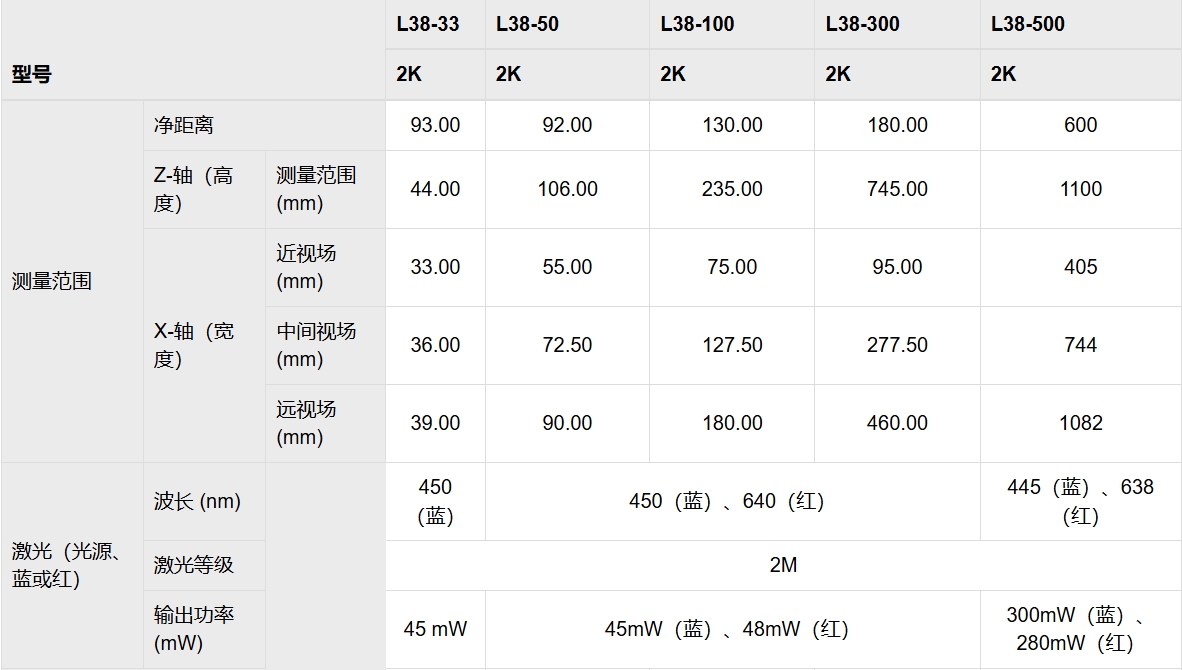
Task: Click the 450（蓝）、640（红）wavelength cell
Action: 726,501
